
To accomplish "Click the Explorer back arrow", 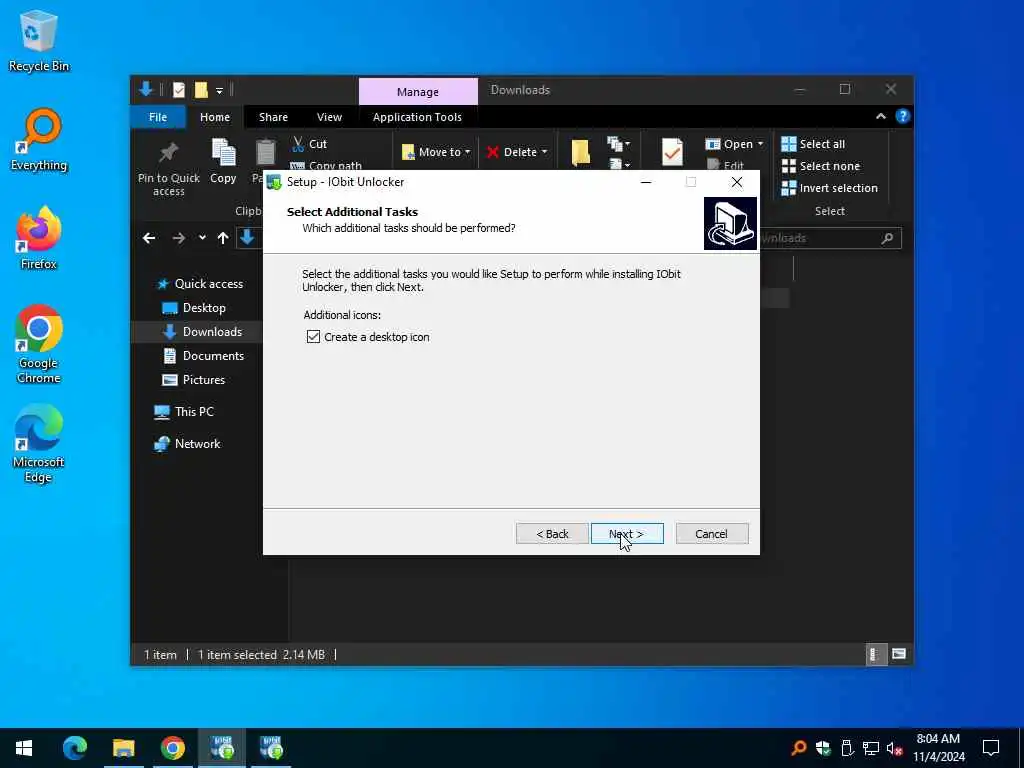I will point(149,238).
